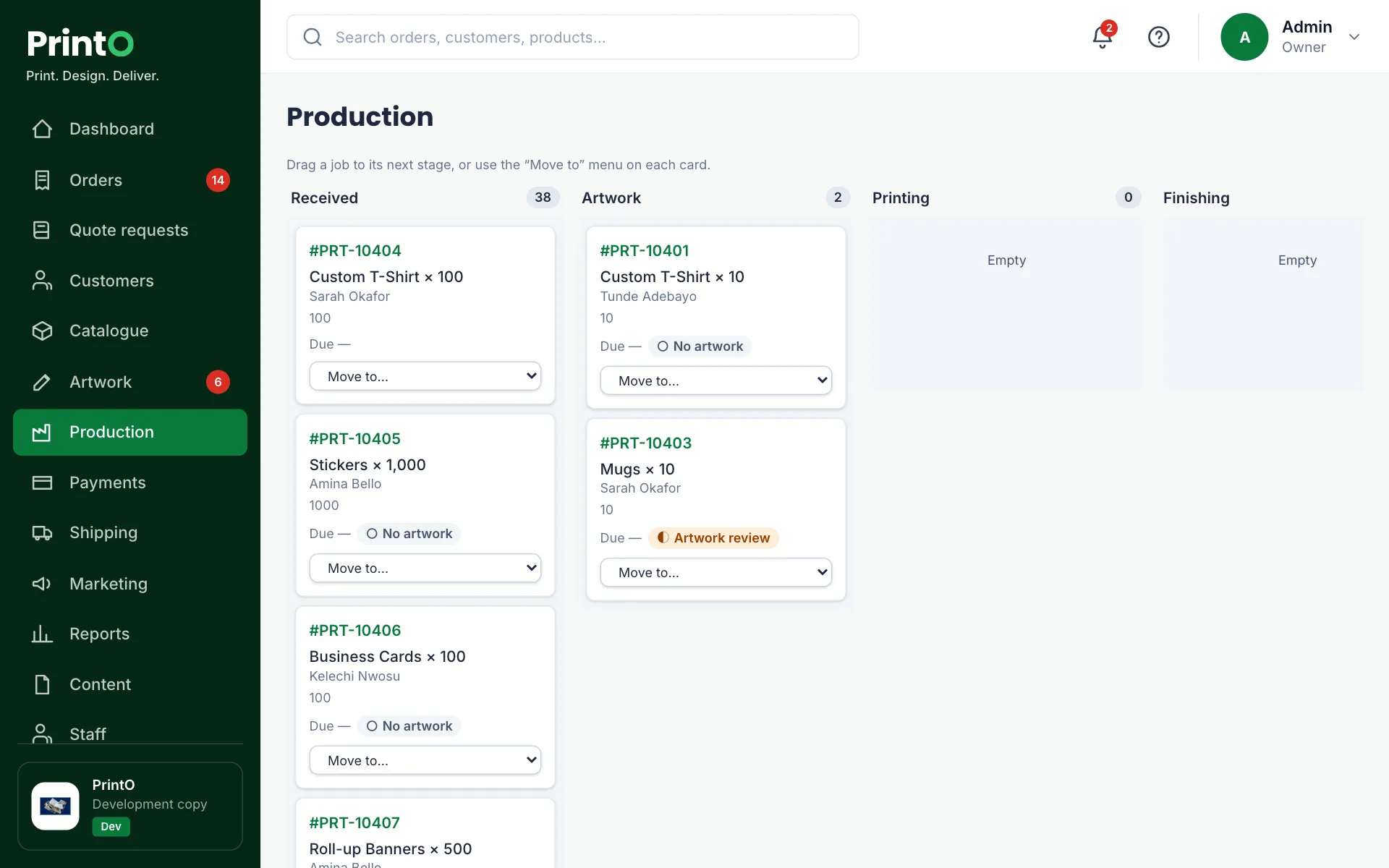This screenshot has width=1389, height=868.
Task: Open Move to dropdown for PRT-10406
Action: 425,760
